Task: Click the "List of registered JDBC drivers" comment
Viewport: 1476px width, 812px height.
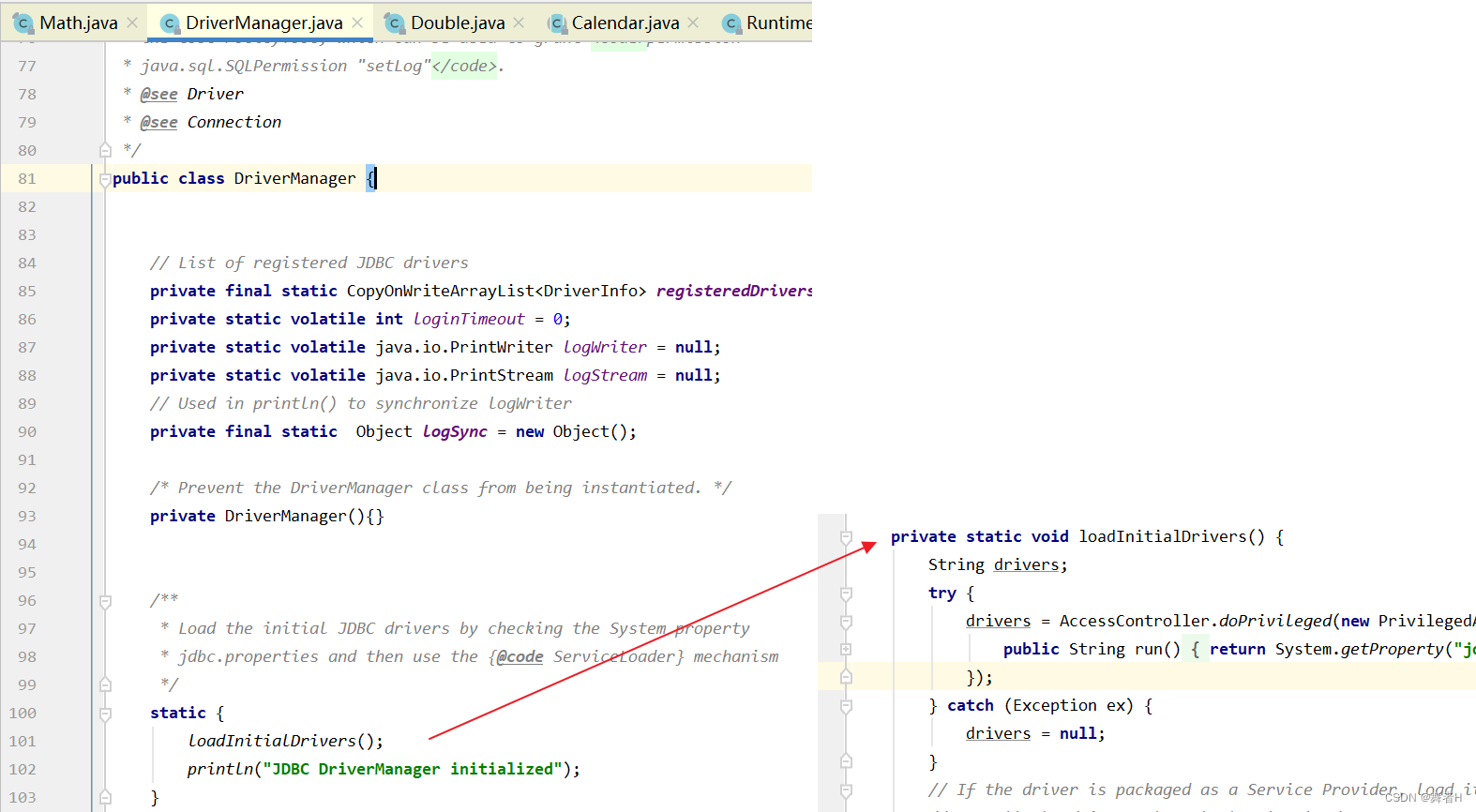Action: click(x=309, y=263)
